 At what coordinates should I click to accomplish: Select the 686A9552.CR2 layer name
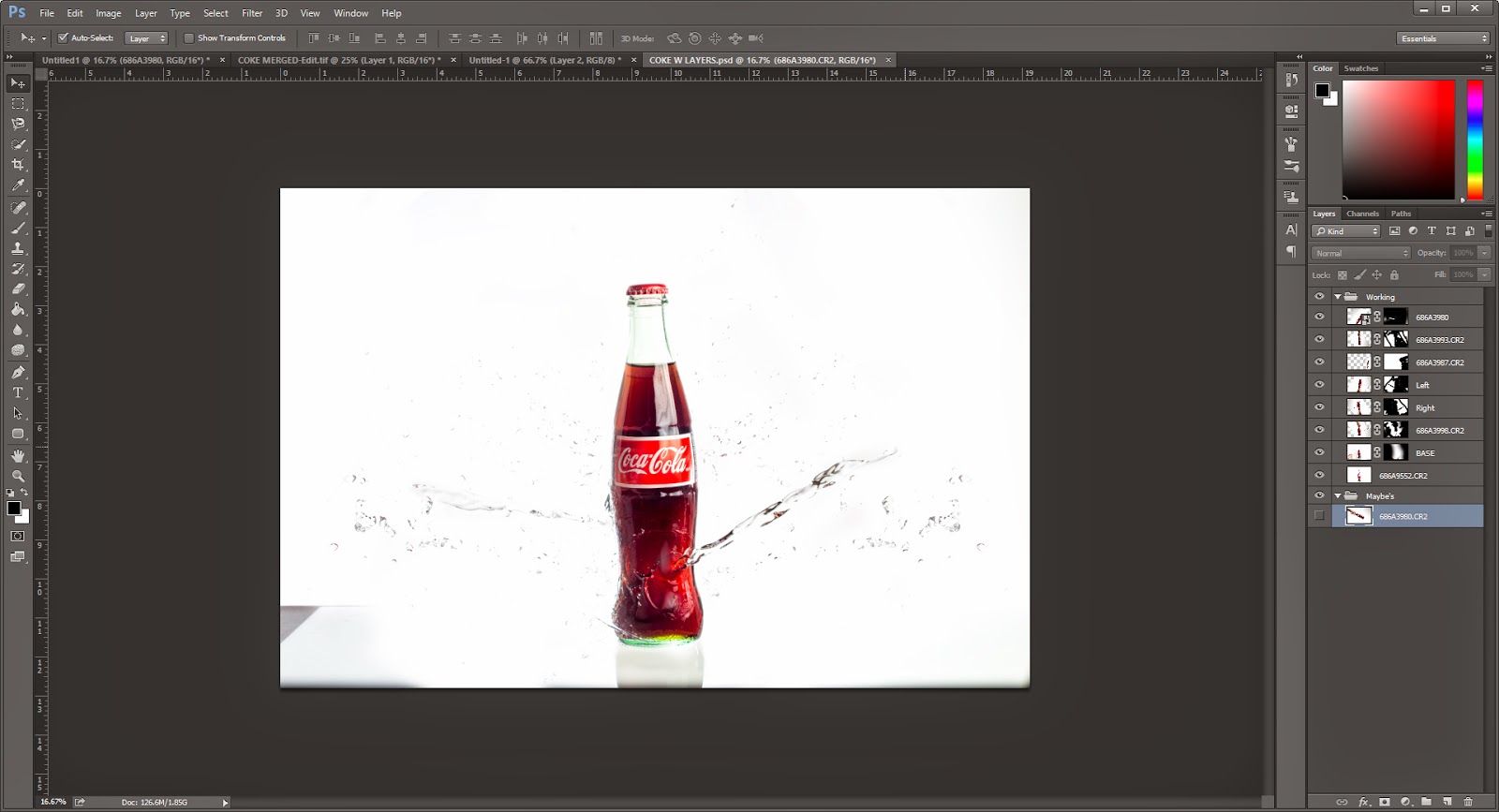point(1403,476)
